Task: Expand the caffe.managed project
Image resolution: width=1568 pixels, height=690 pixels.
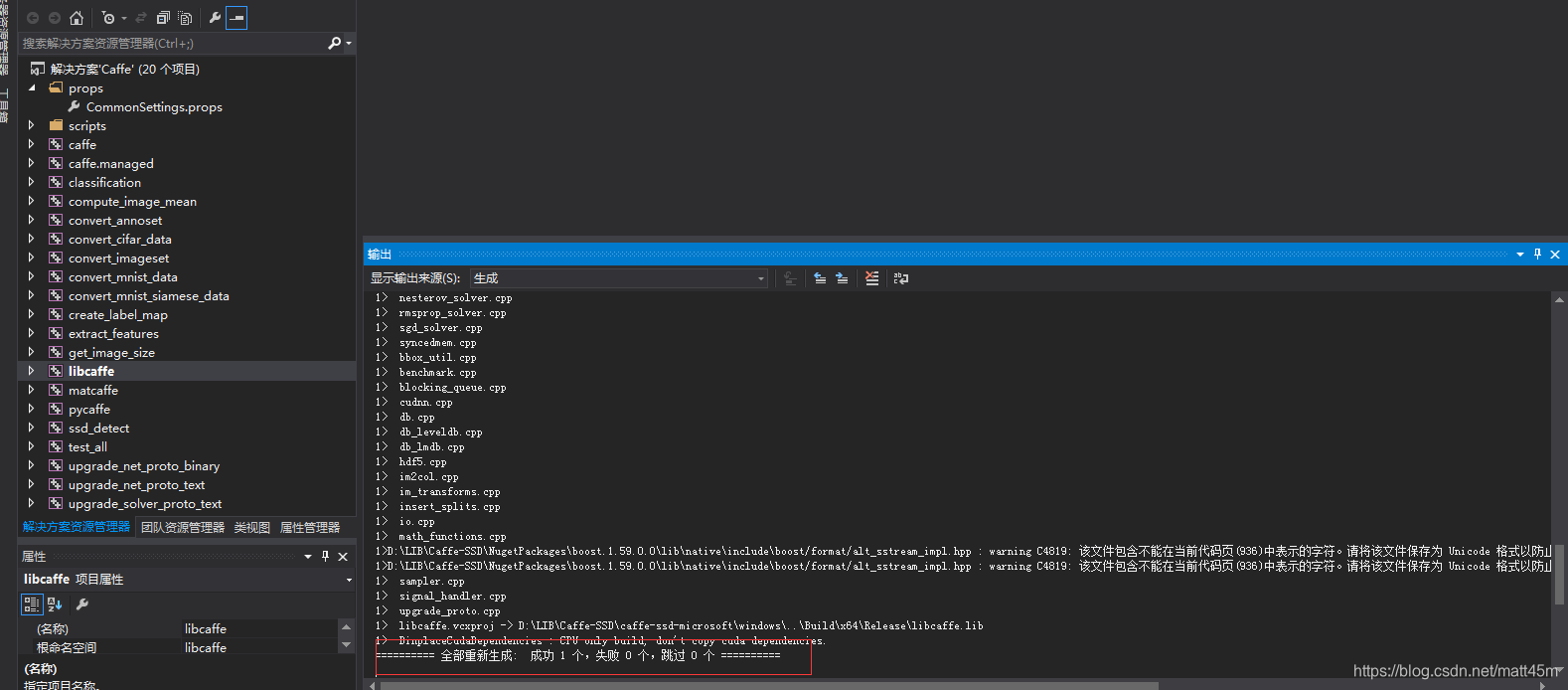Action: pos(32,163)
